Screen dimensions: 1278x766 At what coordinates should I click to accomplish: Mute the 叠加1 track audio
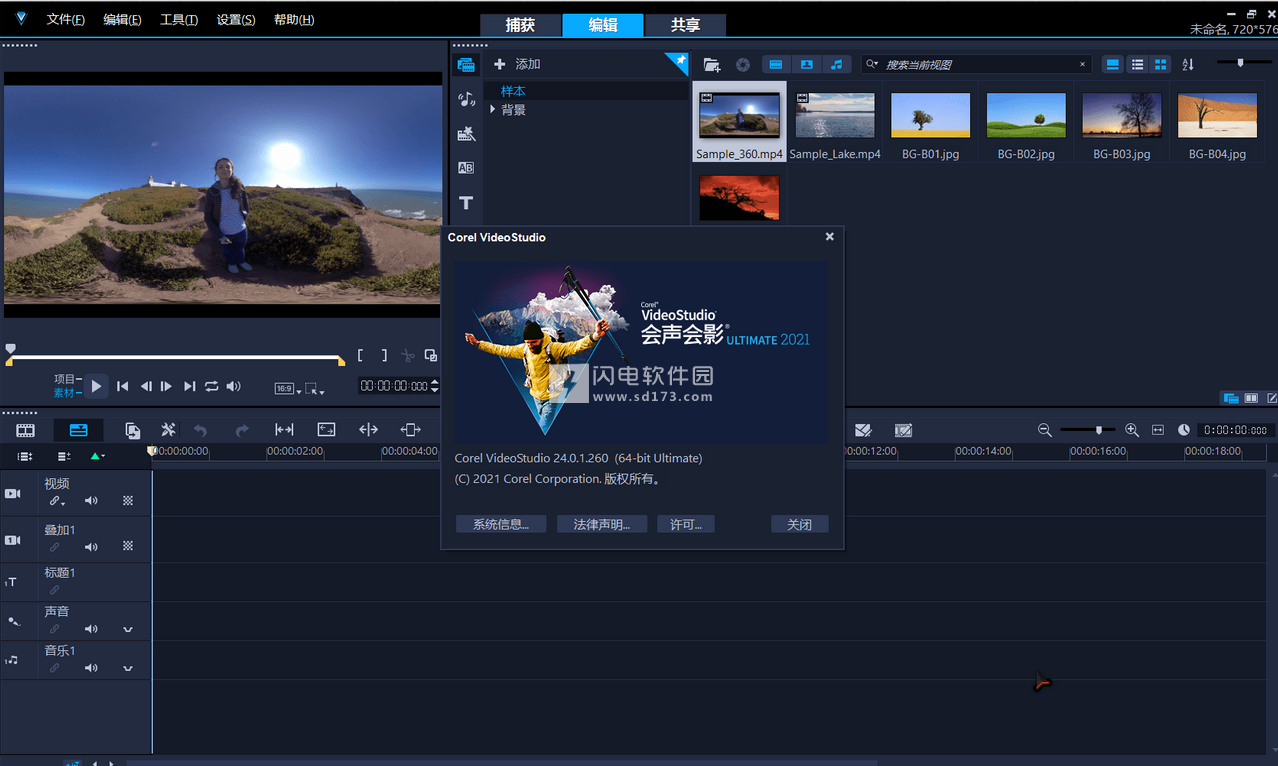(x=91, y=547)
